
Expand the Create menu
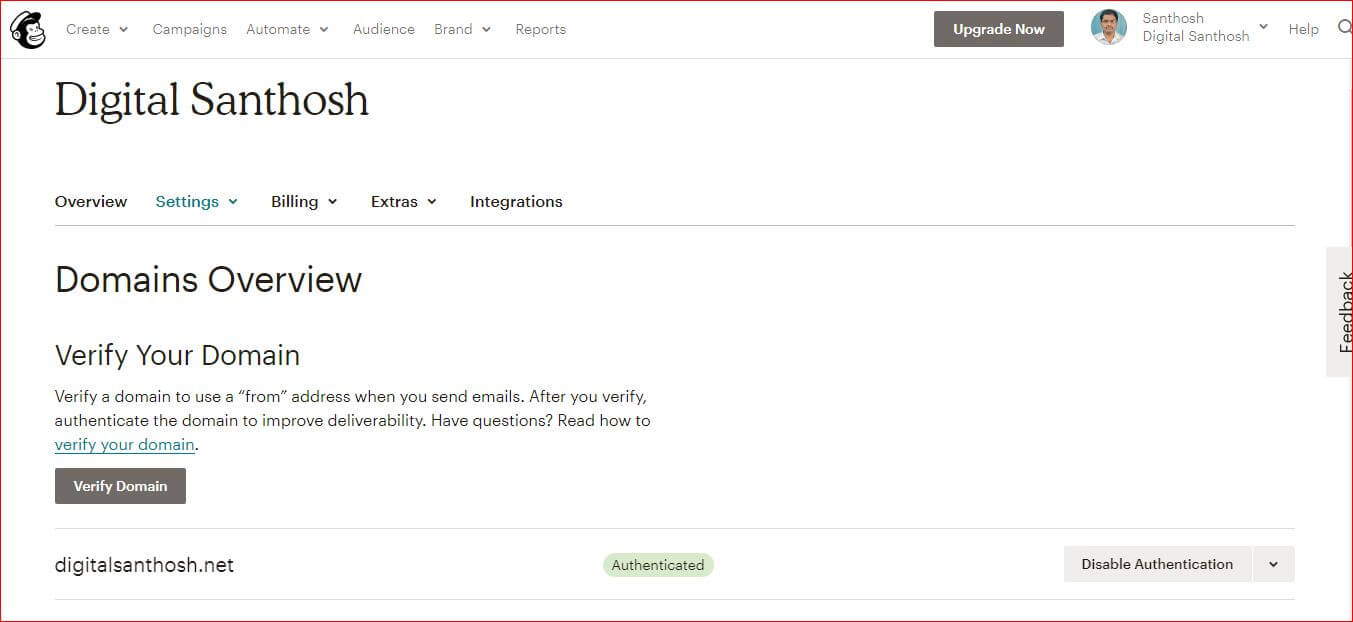click(97, 29)
